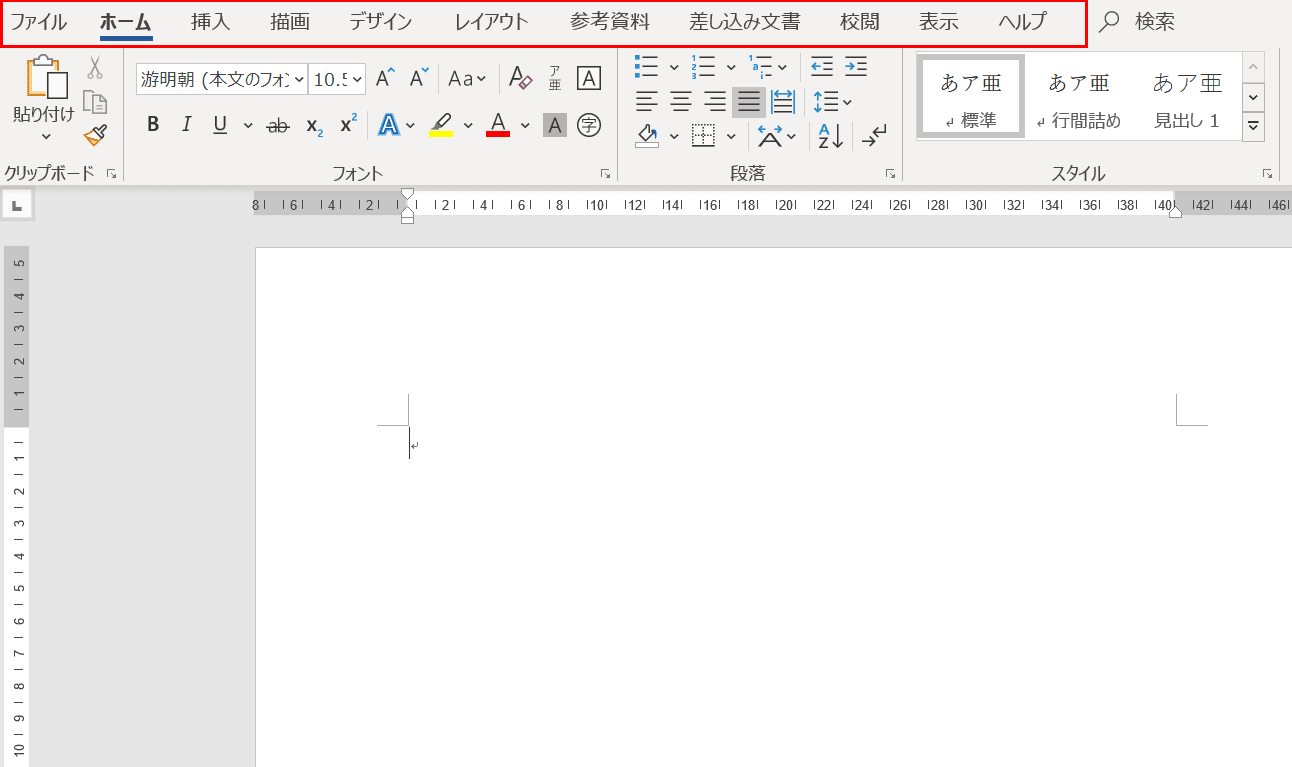The height and width of the screenshot is (767, 1292).
Task: Toggle superscript formatting
Action: tap(348, 125)
